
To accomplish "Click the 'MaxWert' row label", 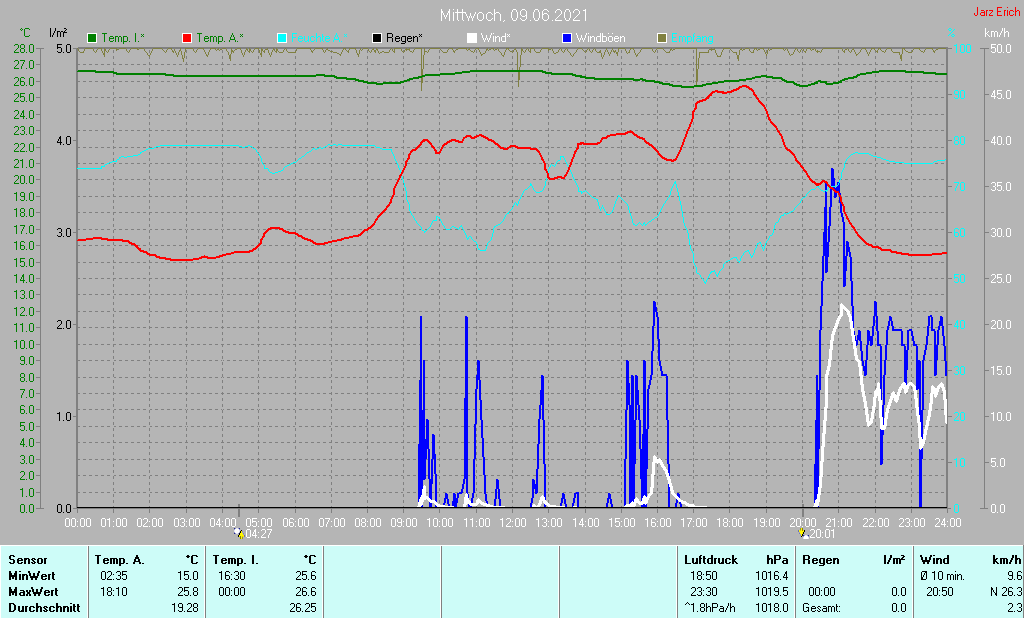I will (33, 592).
